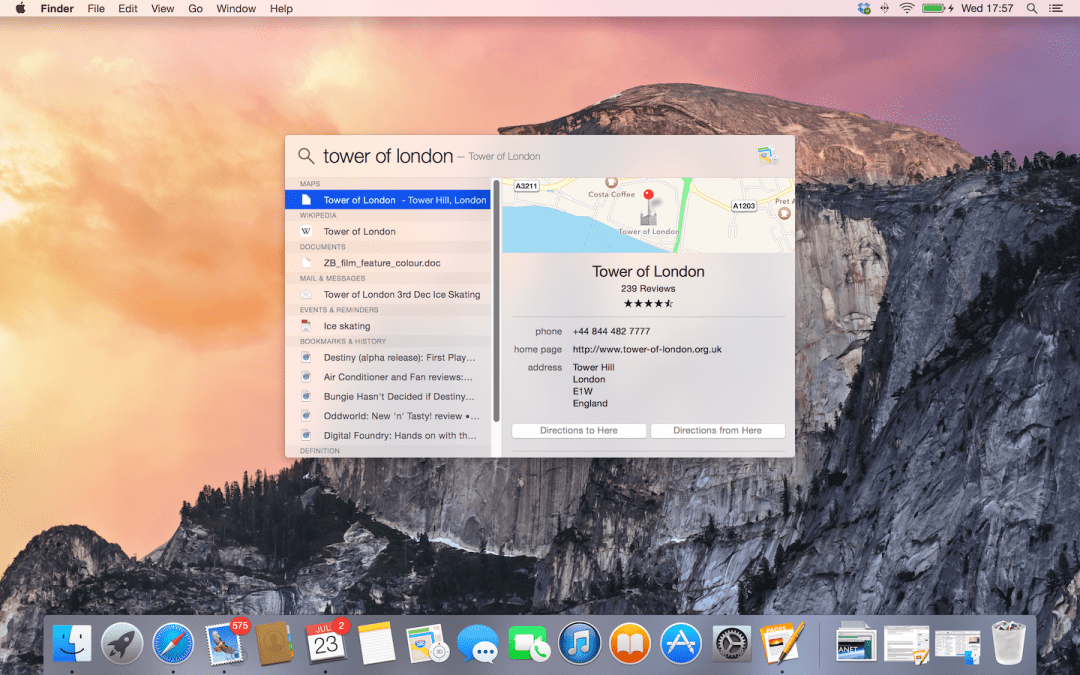Open Finder from the Dock

[72, 643]
